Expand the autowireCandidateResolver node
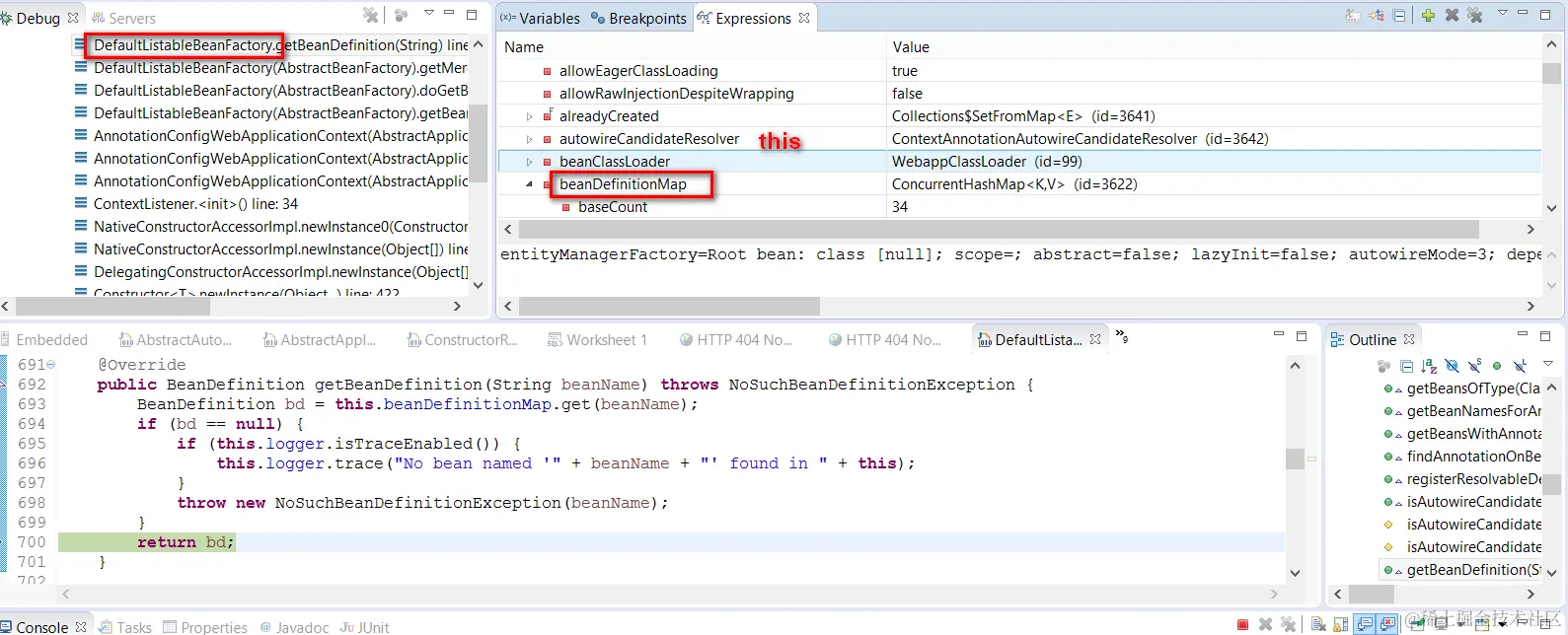Viewport: 1568px width, 635px height. tap(530, 139)
